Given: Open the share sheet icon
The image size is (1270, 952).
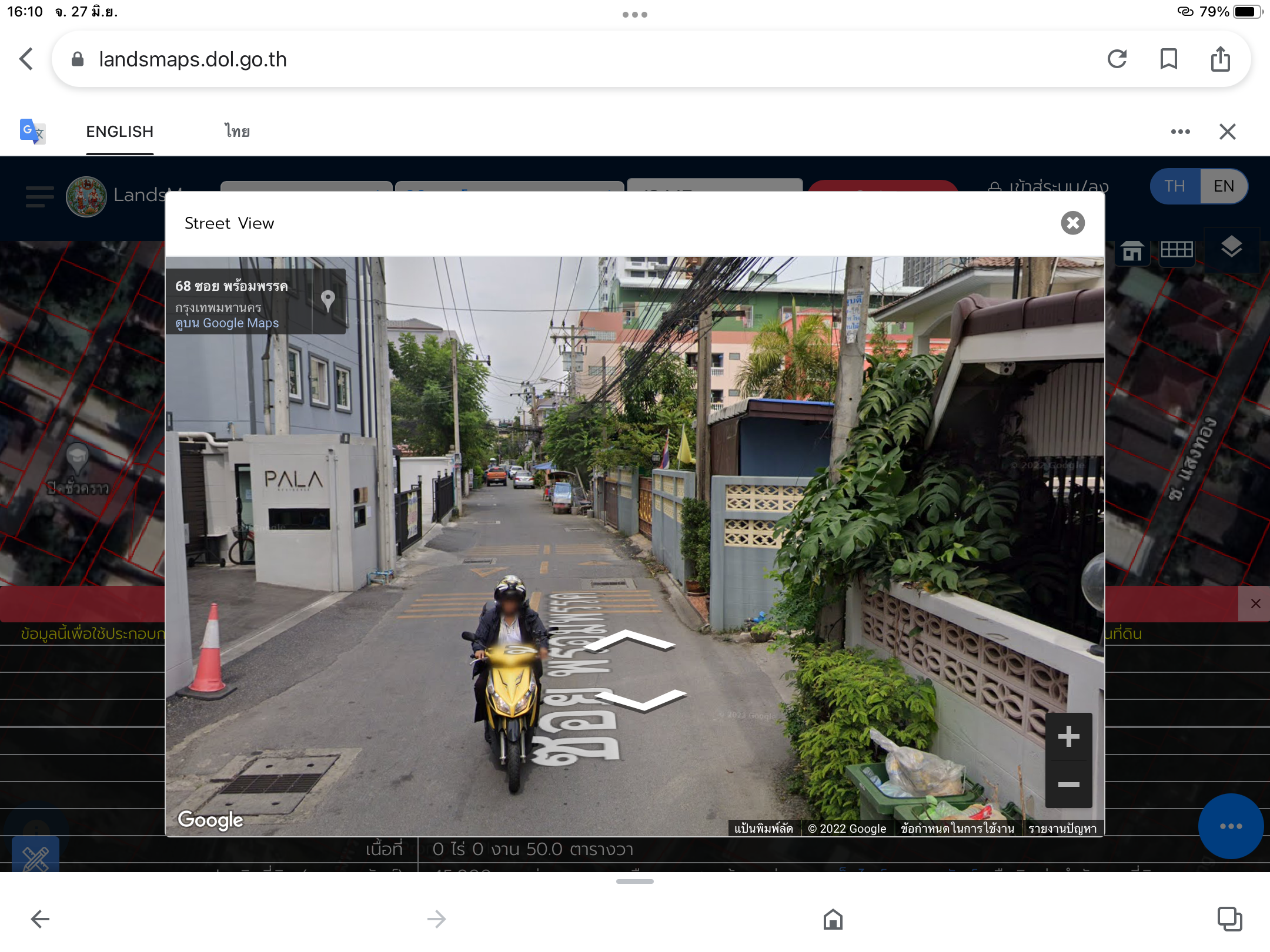Looking at the screenshot, I should pos(1221,59).
